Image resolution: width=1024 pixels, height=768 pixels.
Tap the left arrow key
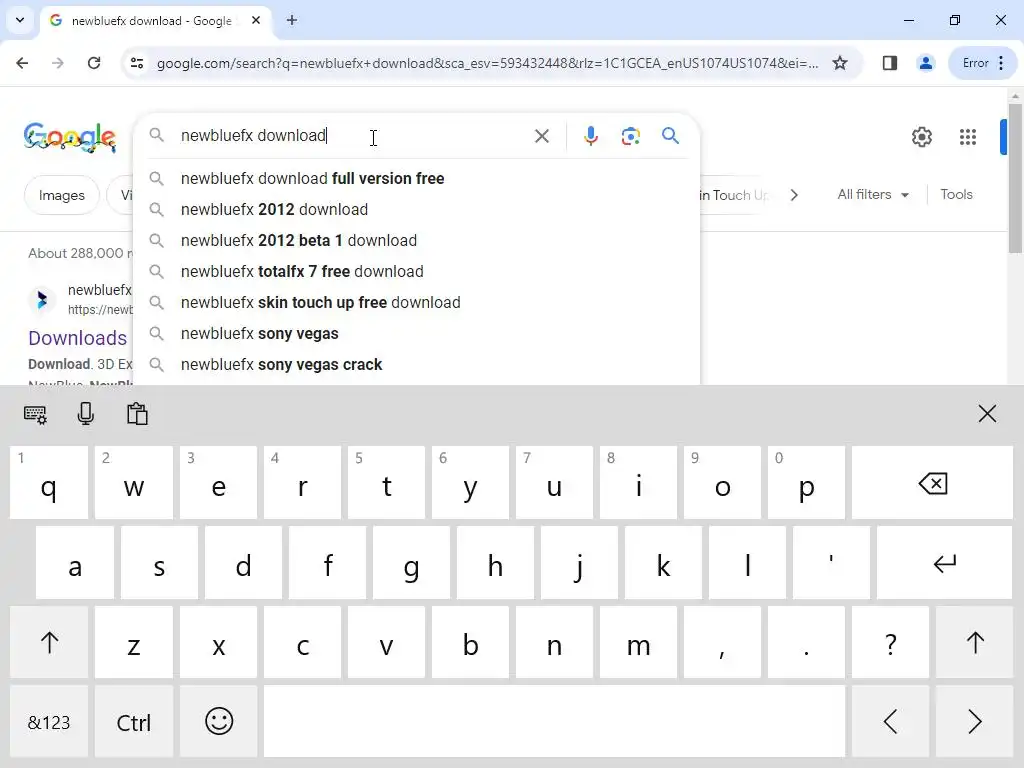pos(890,721)
